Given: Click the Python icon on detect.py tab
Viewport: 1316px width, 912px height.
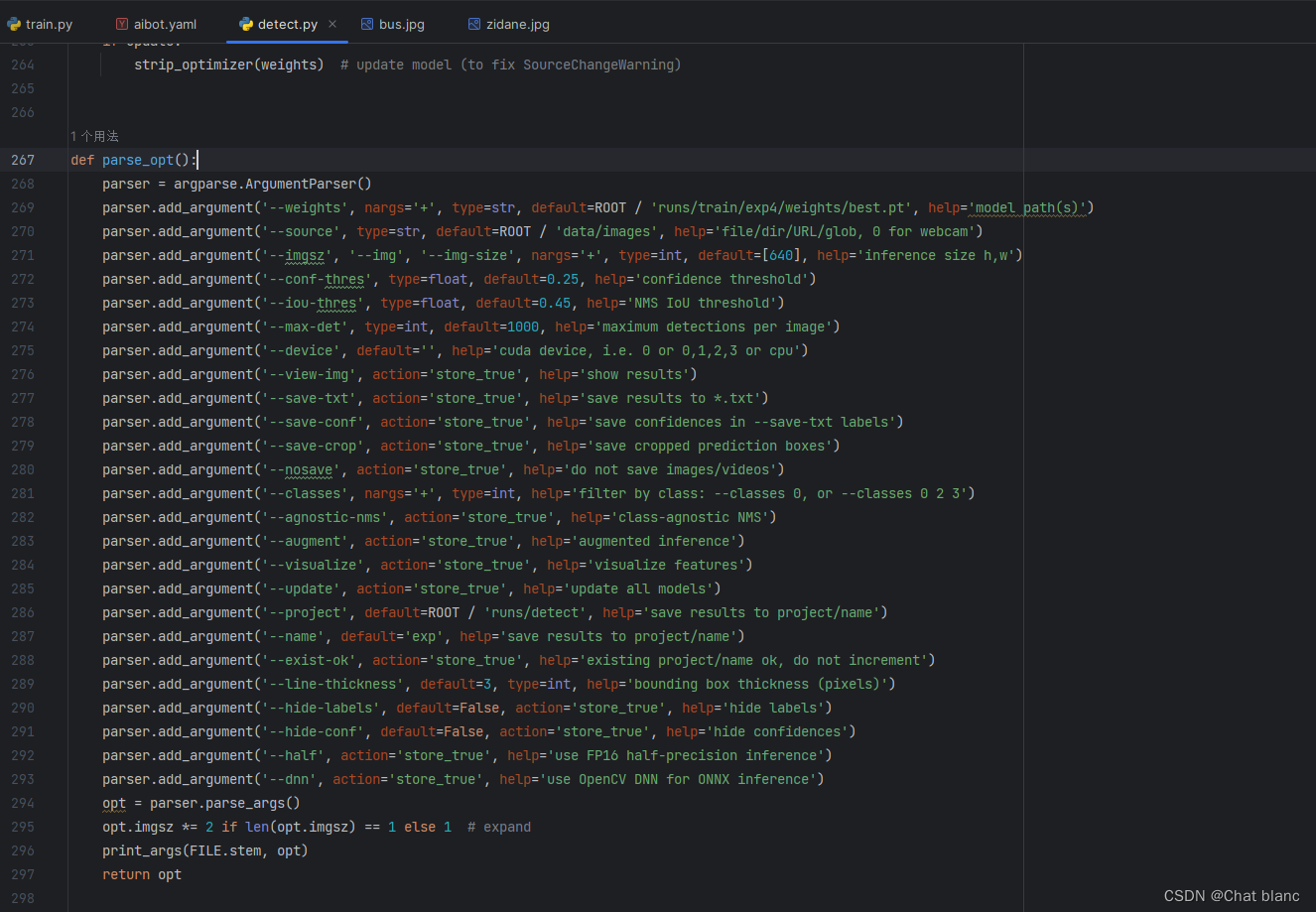Looking at the screenshot, I should pos(246,24).
